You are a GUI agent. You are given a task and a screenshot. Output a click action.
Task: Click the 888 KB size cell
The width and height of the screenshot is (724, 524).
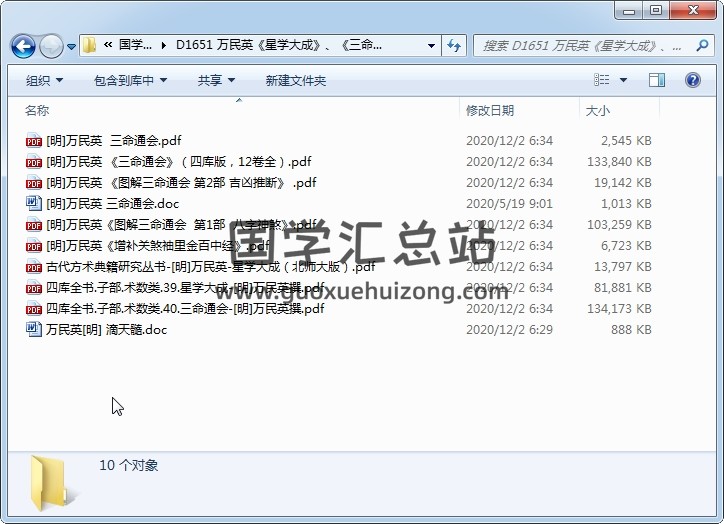click(x=631, y=330)
